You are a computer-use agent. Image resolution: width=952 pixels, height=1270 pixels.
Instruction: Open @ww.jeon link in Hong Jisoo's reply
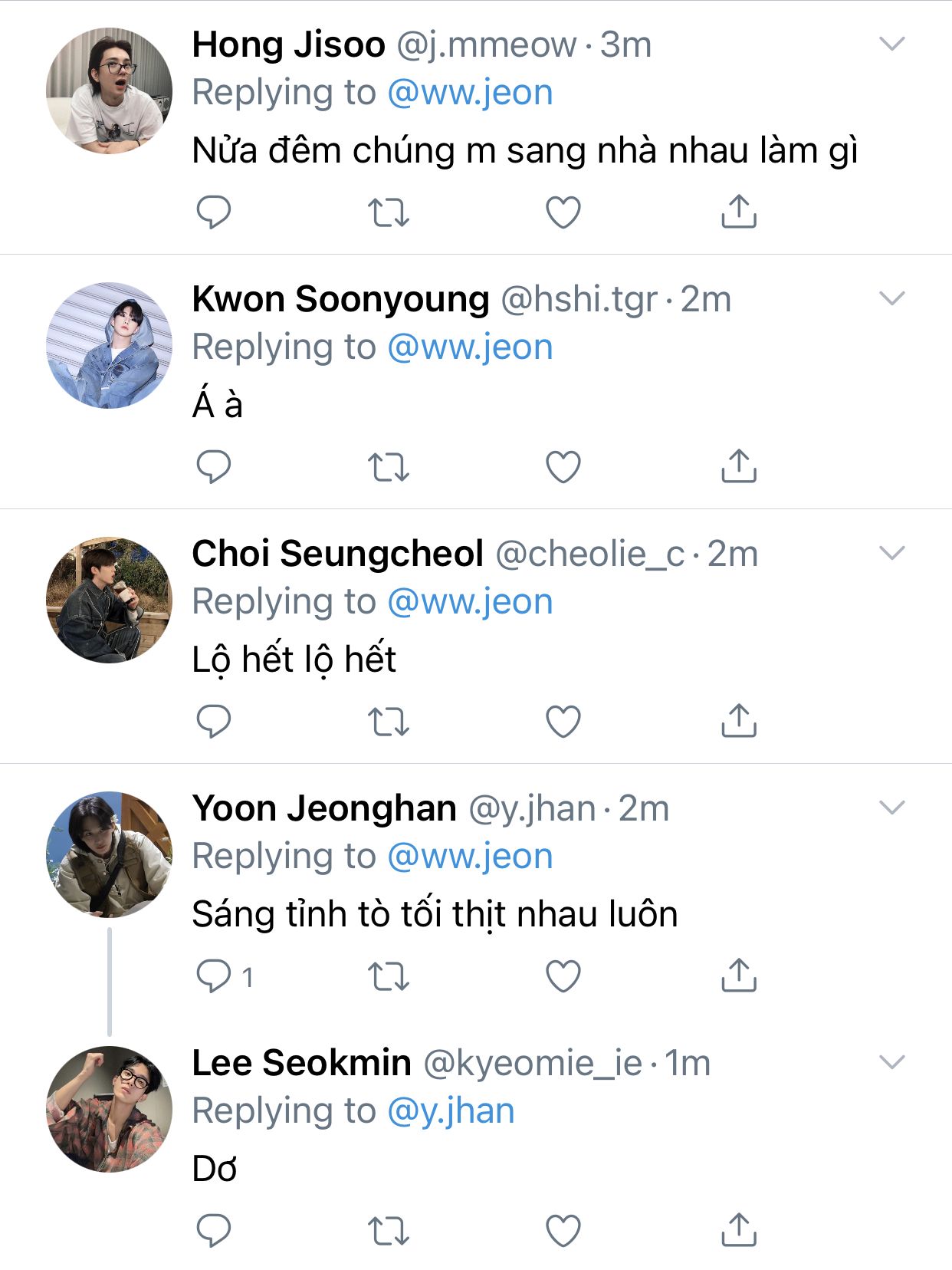click(470, 93)
